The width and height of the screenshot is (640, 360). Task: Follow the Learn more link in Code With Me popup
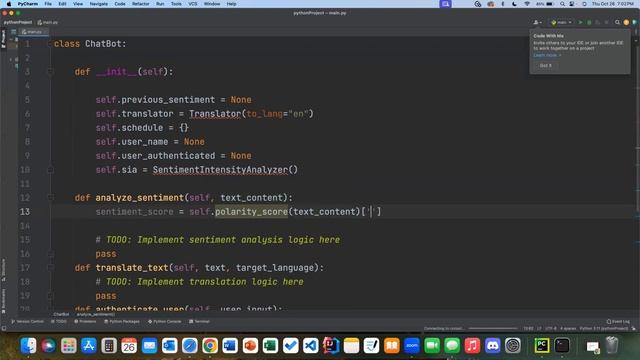[x=547, y=55]
